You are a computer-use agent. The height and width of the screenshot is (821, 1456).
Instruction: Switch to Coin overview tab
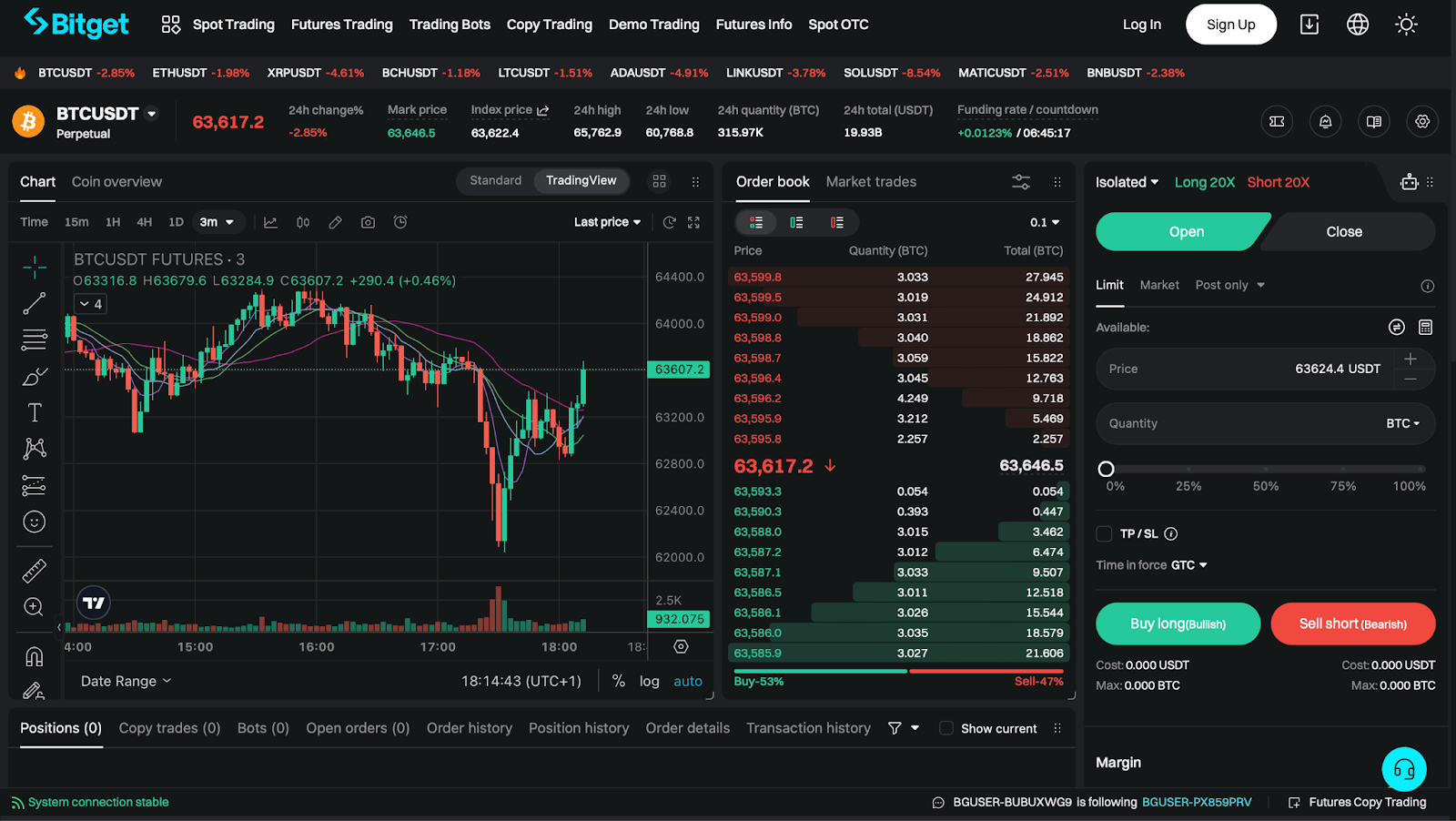[116, 182]
